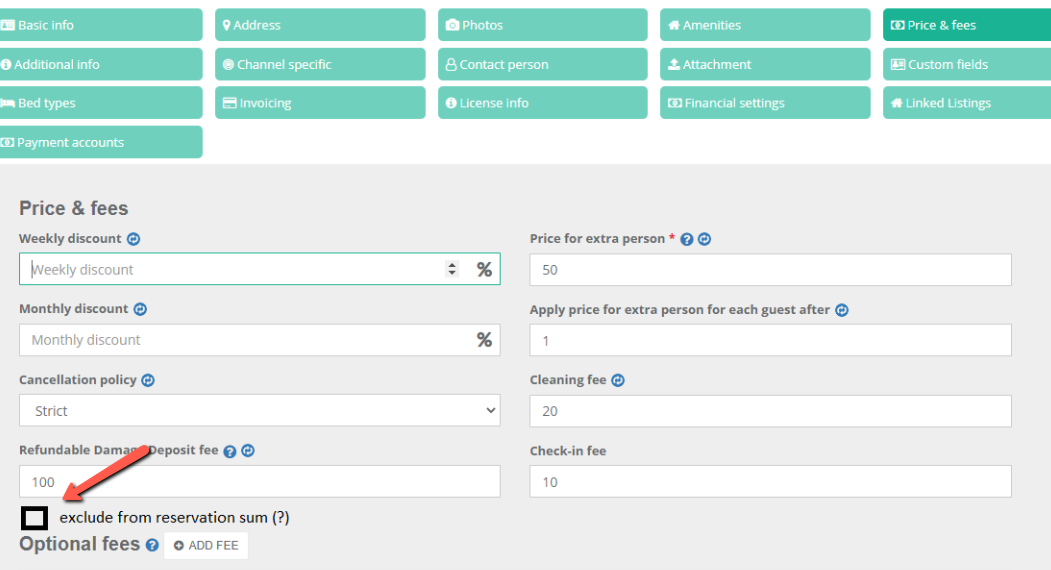Screen dimensions: 1051x570
Task: Click the sync icon next to Weekly discount
Action: click(x=133, y=239)
